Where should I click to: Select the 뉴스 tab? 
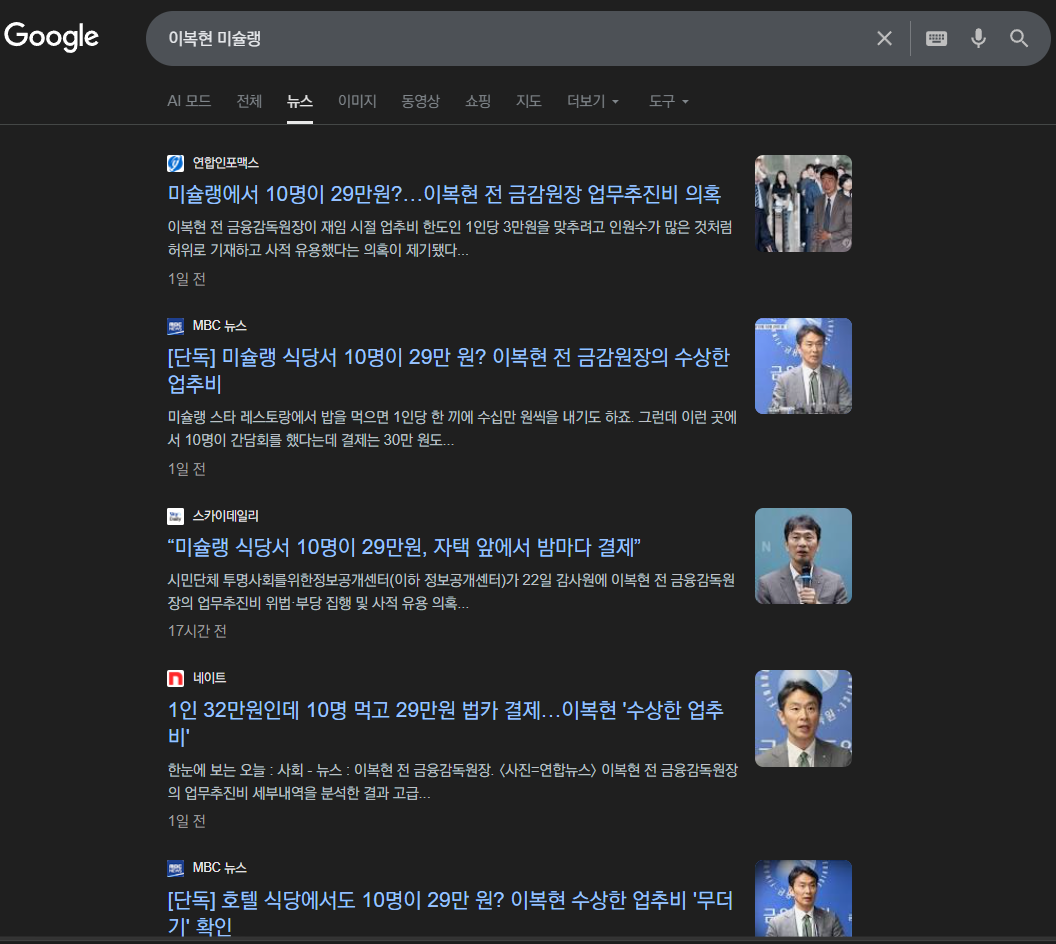[300, 101]
